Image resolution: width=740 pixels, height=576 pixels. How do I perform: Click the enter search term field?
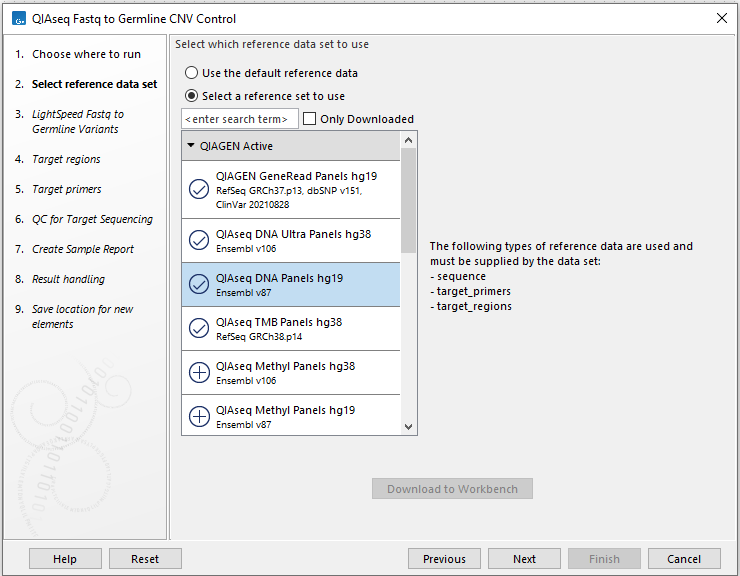coord(240,119)
